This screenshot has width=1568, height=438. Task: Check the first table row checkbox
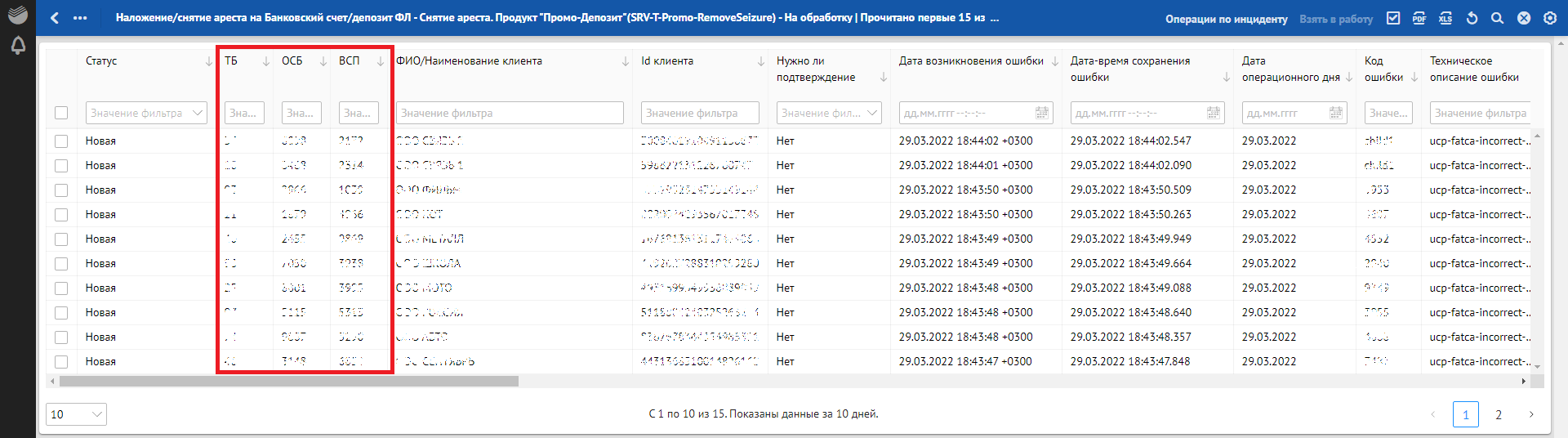tap(61, 141)
